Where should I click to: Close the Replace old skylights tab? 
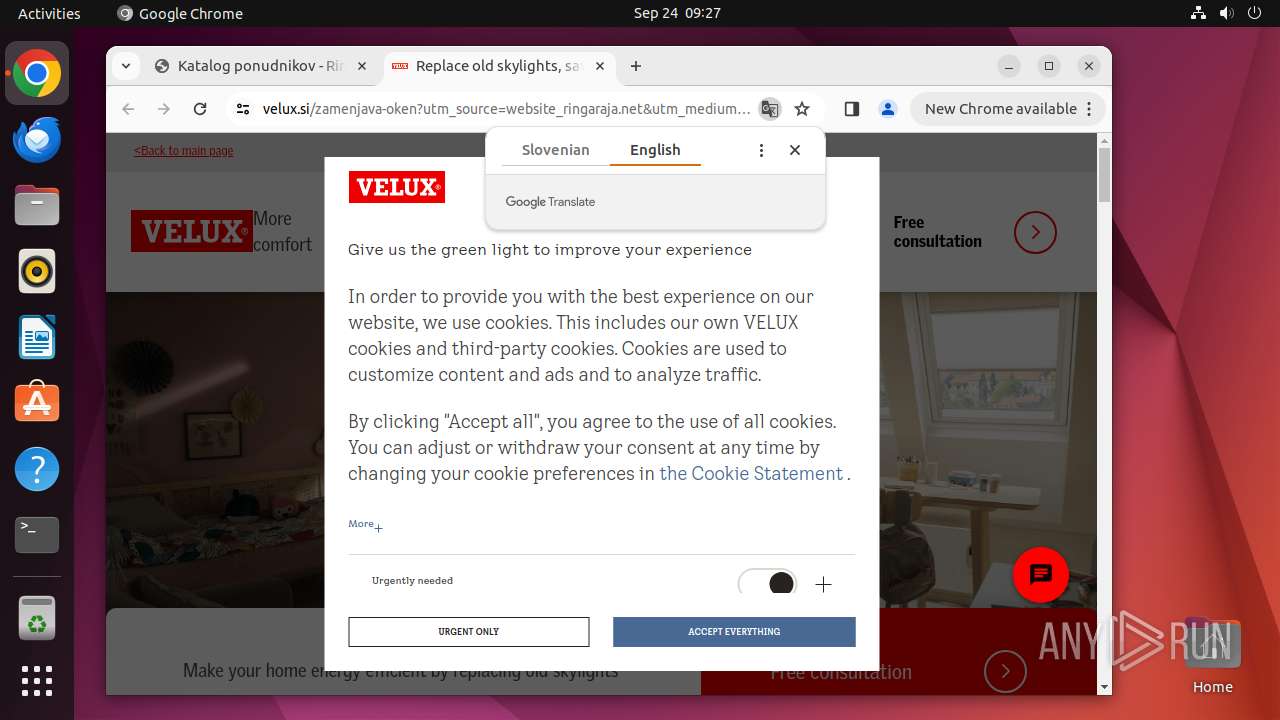click(x=600, y=66)
